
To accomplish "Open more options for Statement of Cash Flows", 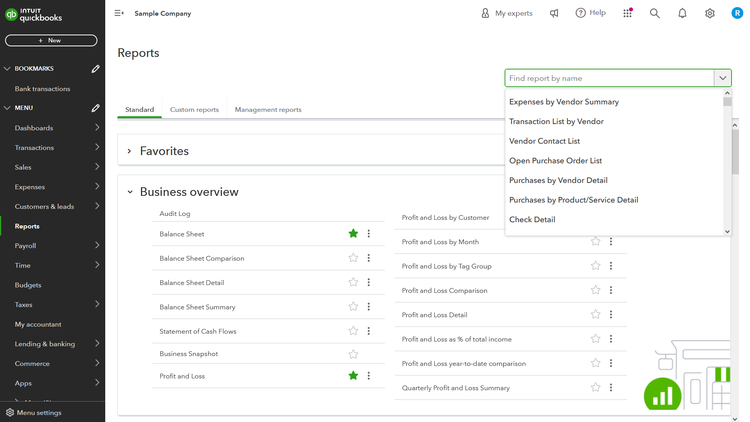I will pyautogui.click(x=369, y=331).
